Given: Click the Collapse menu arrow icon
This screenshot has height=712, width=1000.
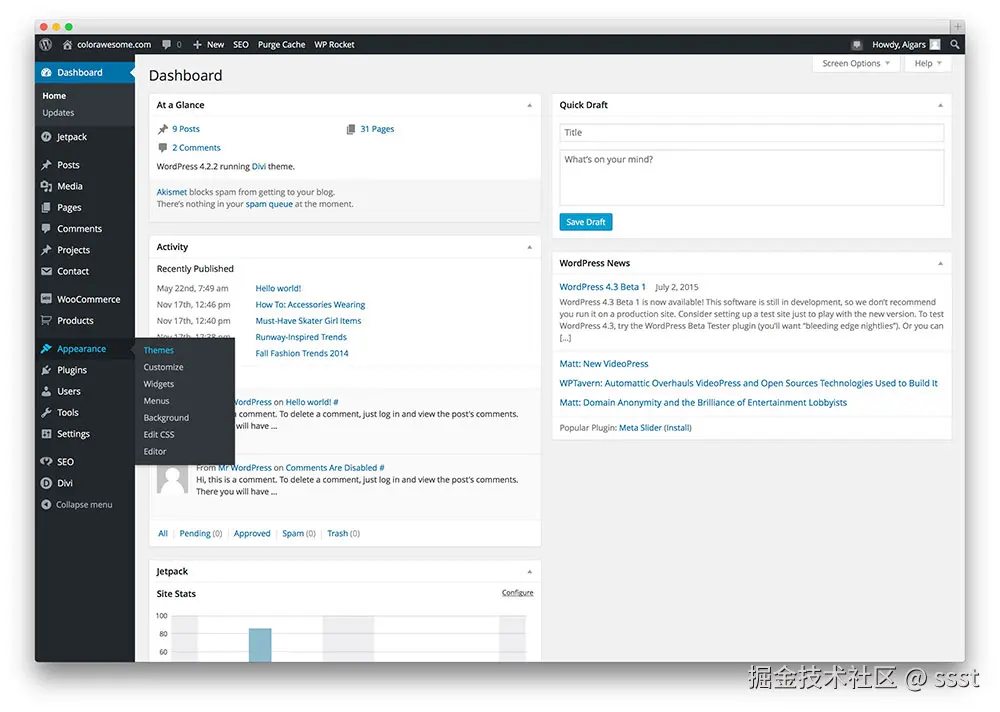Looking at the screenshot, I should [x=46, y=505].
